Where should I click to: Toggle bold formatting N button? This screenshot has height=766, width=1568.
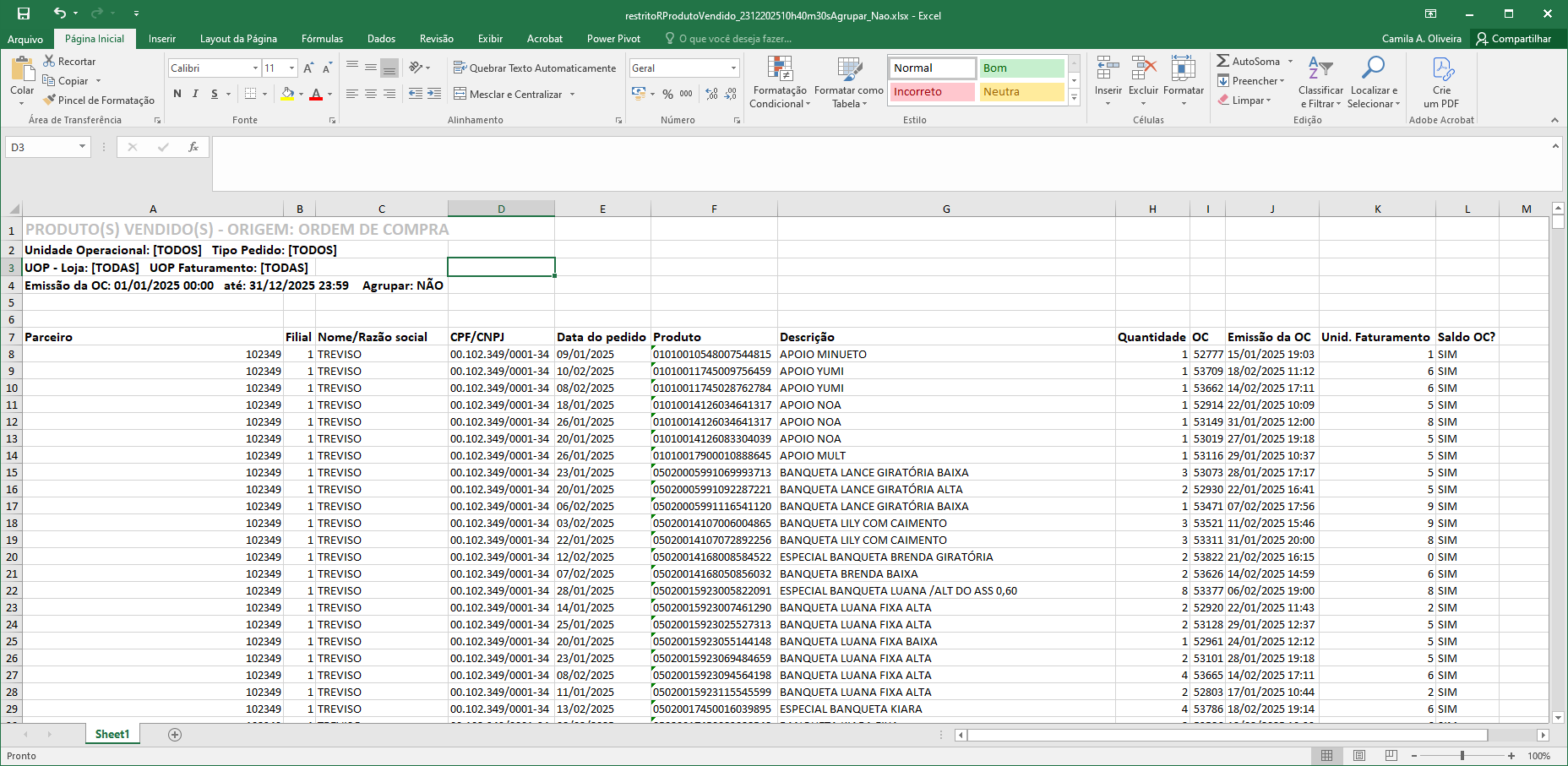pyautogui.click(x=177, y=94)
